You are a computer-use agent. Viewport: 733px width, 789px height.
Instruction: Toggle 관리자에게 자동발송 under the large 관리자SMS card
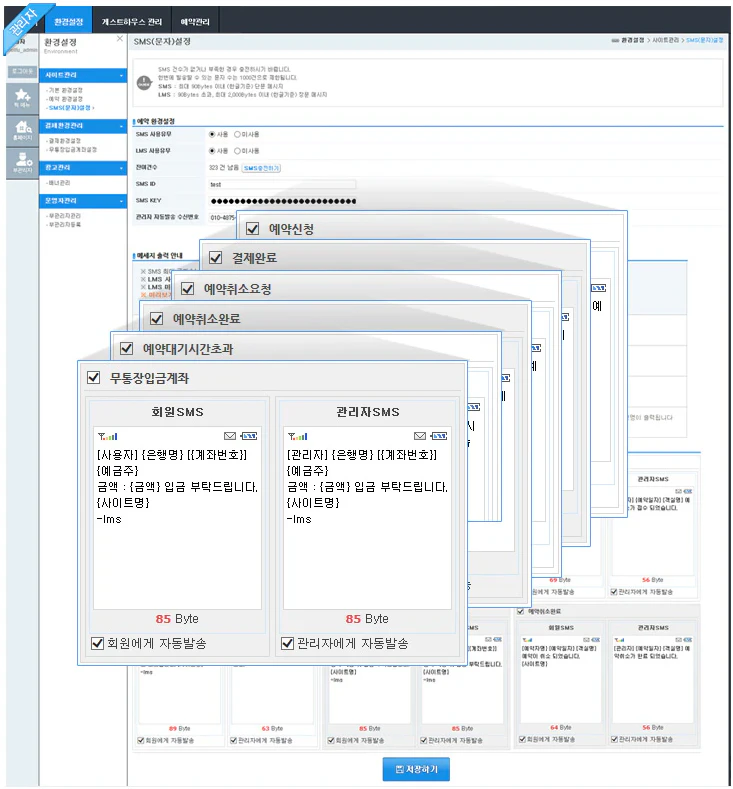[x=287, y=643]
